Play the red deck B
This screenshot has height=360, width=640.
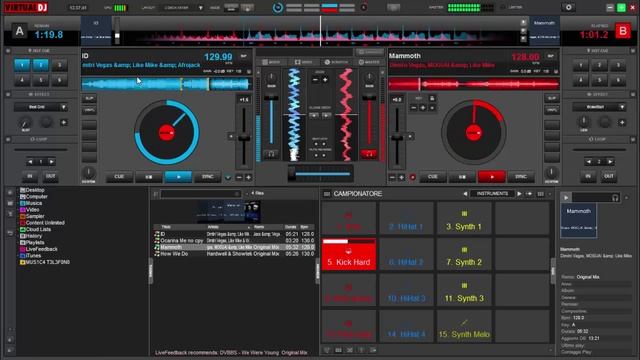(x=492, y=177)
